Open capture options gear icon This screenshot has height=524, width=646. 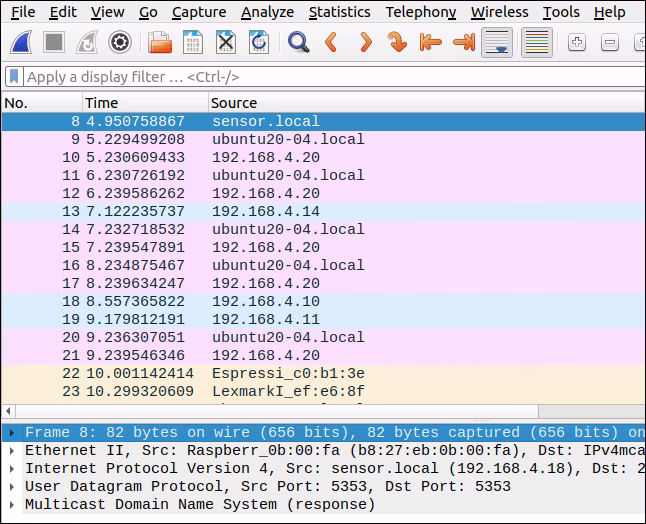pyautogui.click(x=120, y=42)
